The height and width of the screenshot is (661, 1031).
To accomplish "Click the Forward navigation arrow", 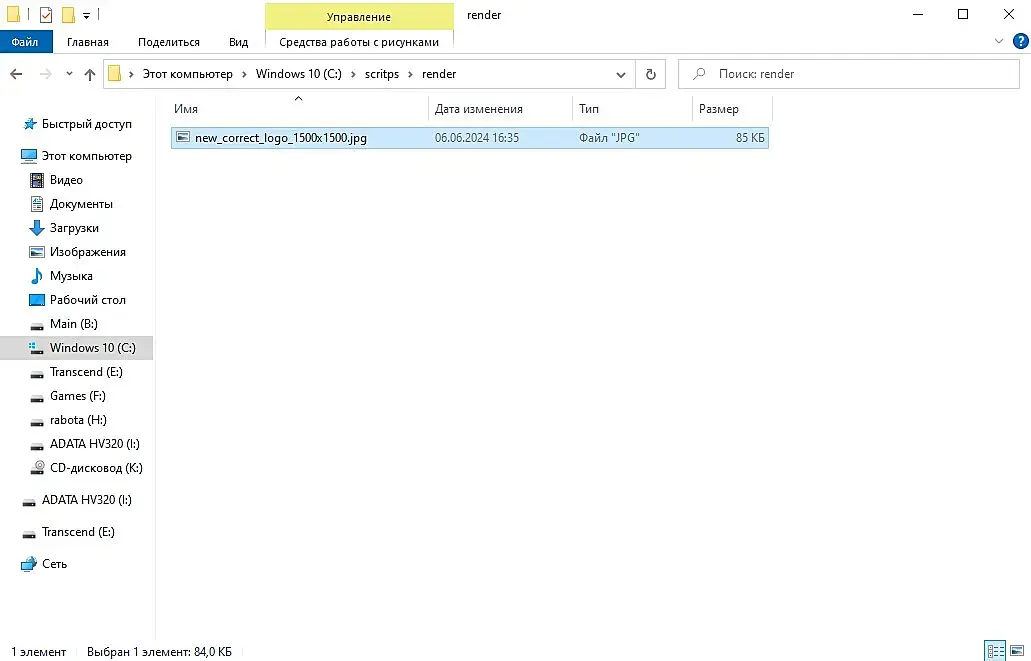I will 45,74.
